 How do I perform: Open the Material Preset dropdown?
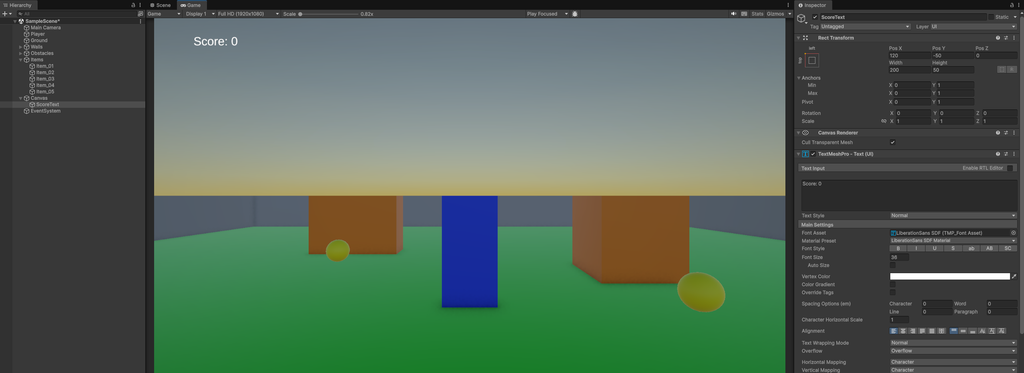953,240
